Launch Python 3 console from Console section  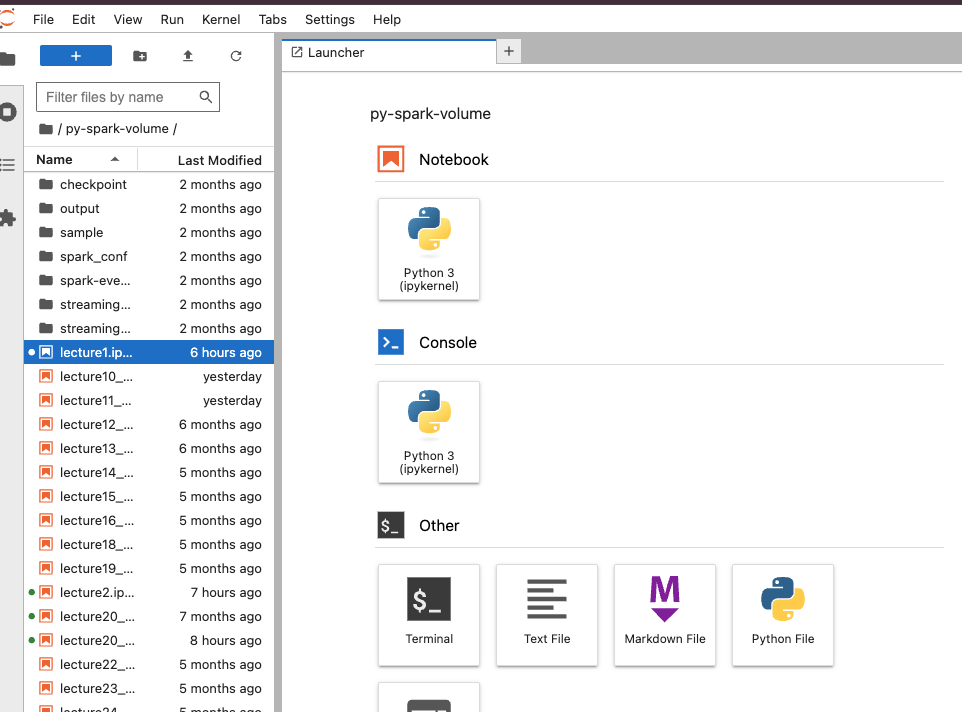[429, 432]
